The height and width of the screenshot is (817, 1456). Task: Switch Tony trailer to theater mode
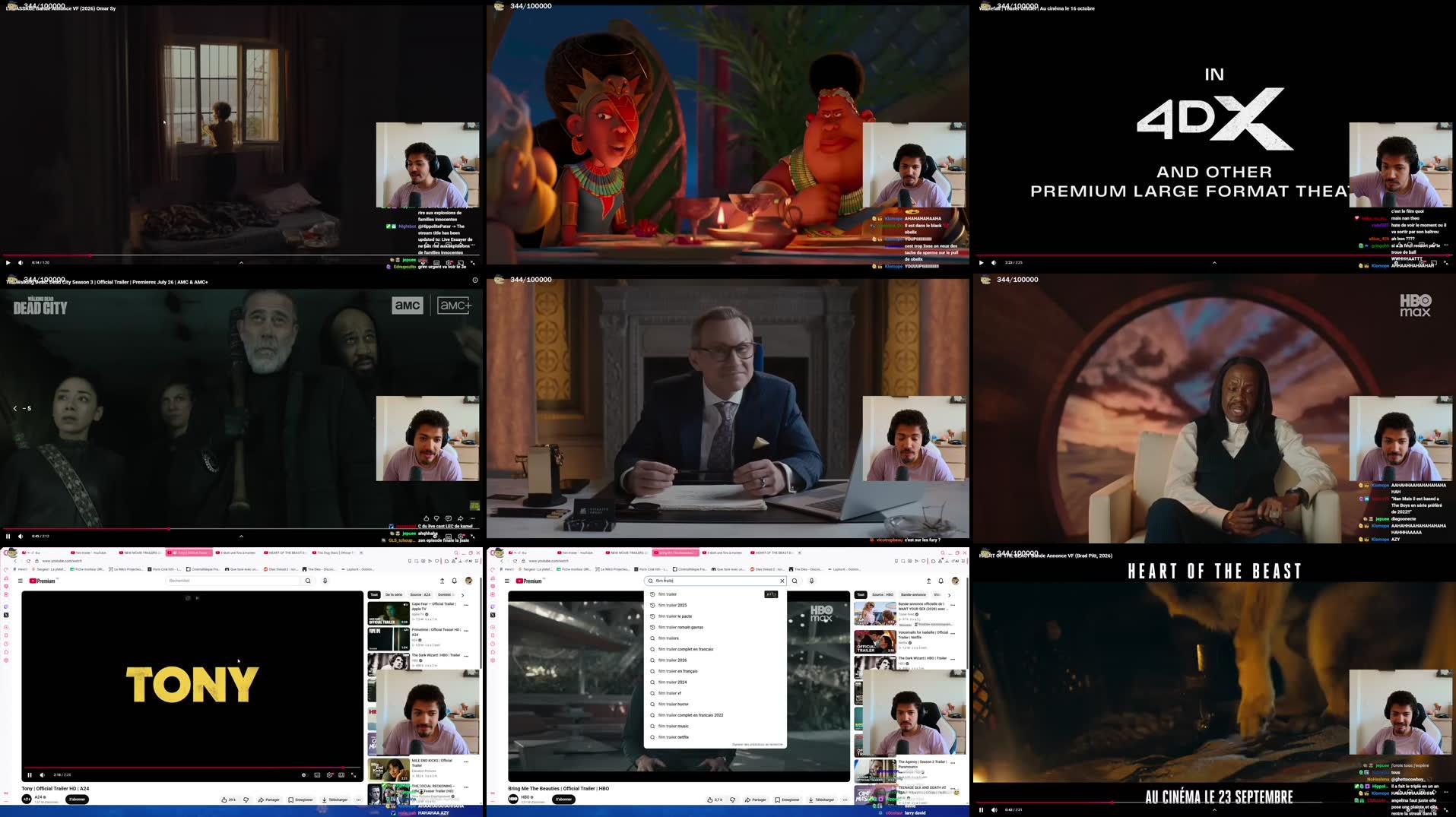[341, 775]
